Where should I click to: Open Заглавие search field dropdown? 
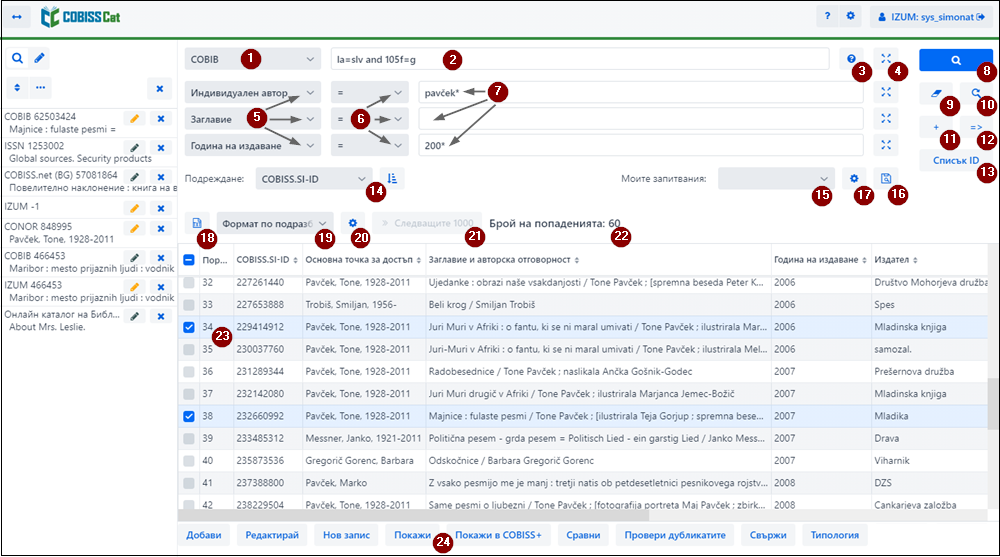253,119
